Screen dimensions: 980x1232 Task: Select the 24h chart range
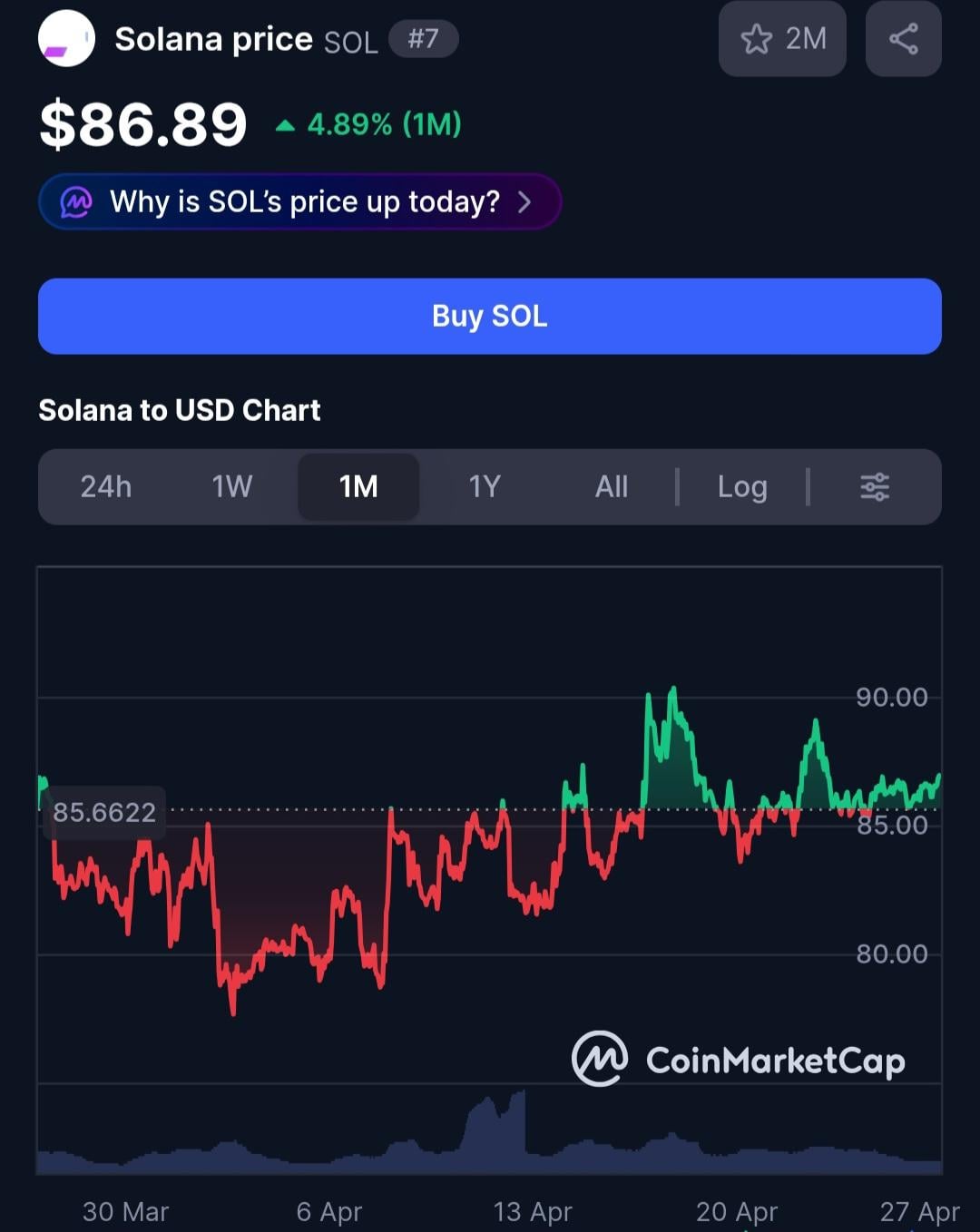pos(106,487)
